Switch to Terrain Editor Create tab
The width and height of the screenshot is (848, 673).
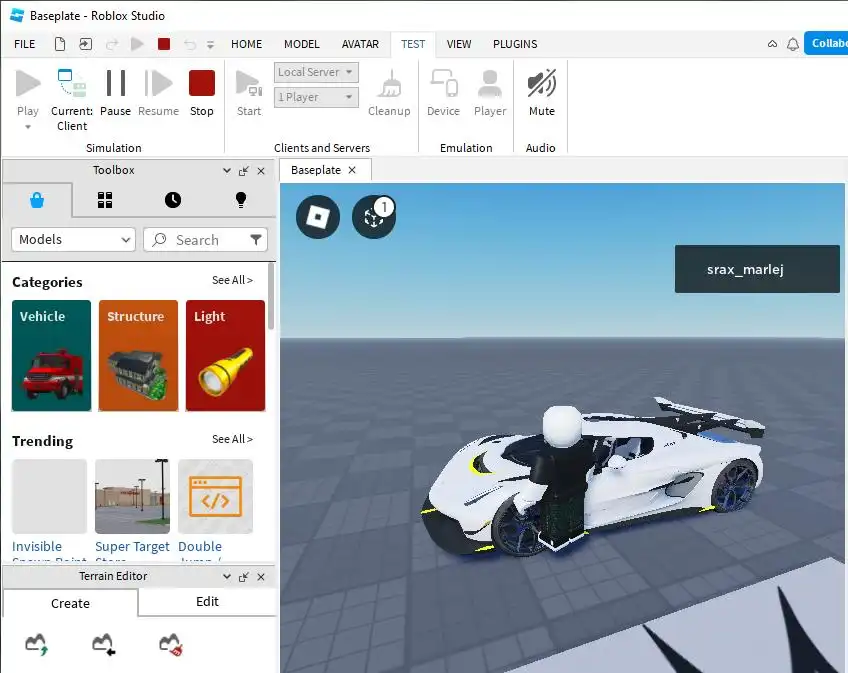point(70,603)
